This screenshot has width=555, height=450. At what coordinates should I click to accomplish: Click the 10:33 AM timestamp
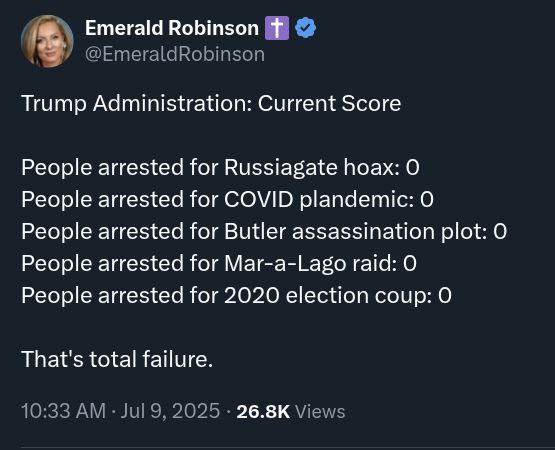pyautogui.click(x=64, y=411)
